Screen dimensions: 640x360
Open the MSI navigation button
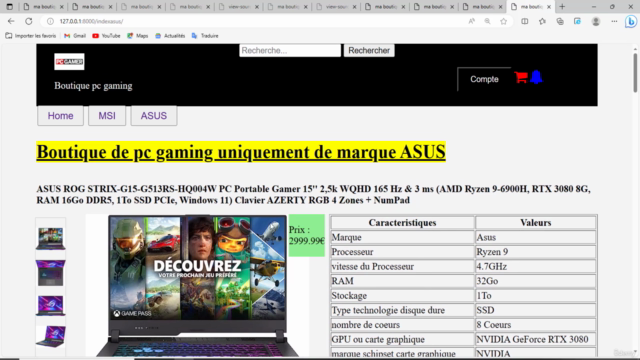(x=107, y=116)
